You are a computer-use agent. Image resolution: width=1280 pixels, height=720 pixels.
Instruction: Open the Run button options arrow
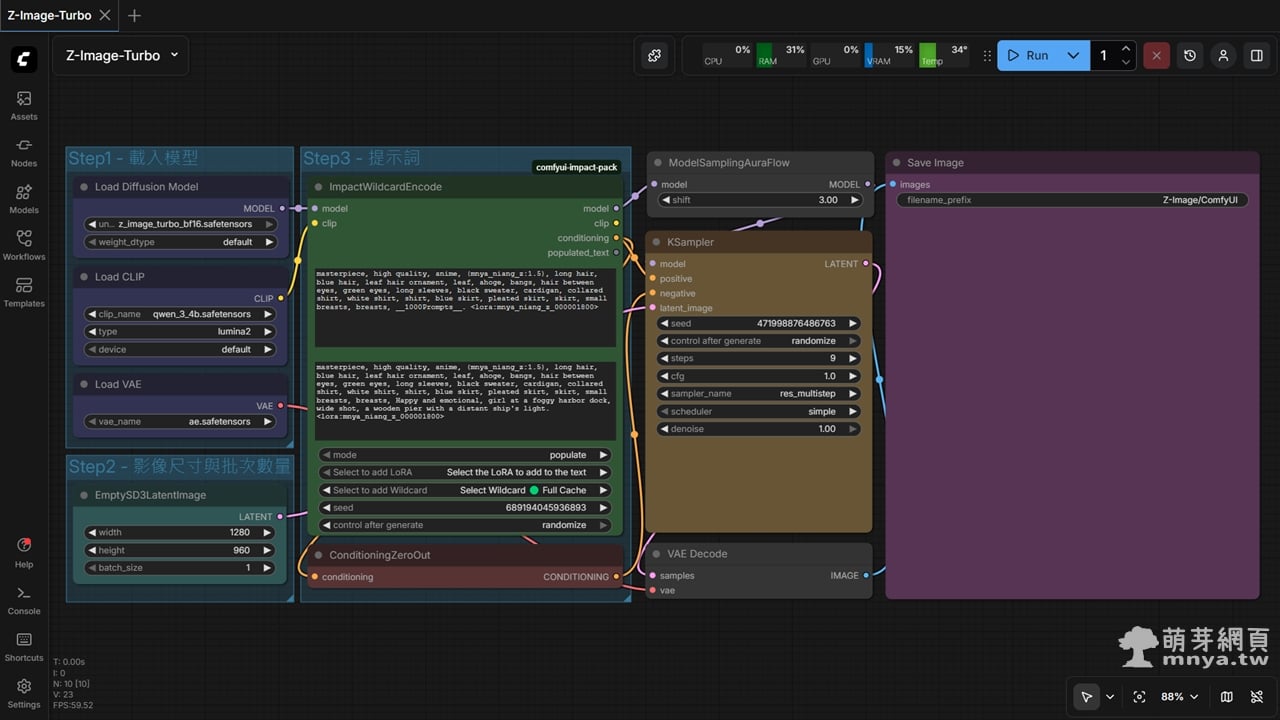(x=1073, y=56)
